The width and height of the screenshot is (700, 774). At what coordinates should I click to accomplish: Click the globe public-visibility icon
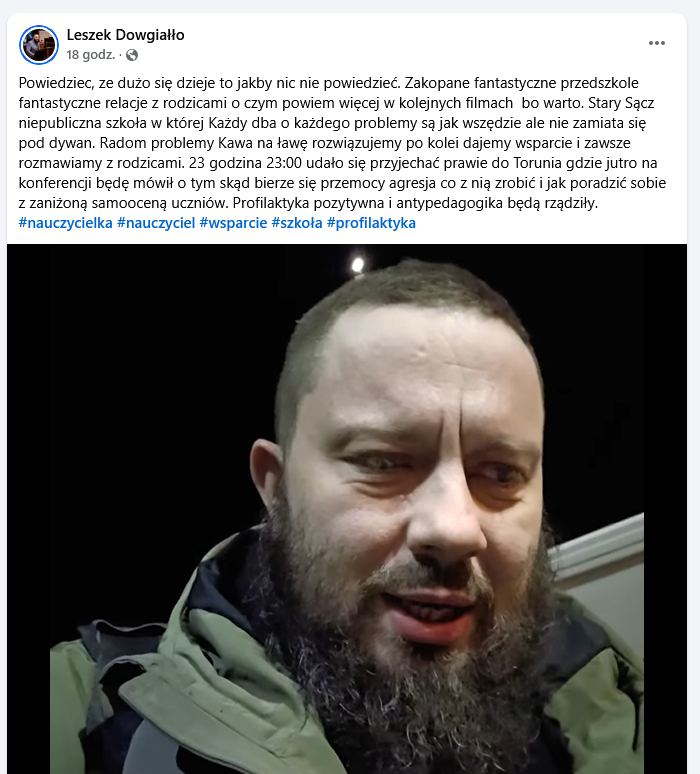click(132, 55)
